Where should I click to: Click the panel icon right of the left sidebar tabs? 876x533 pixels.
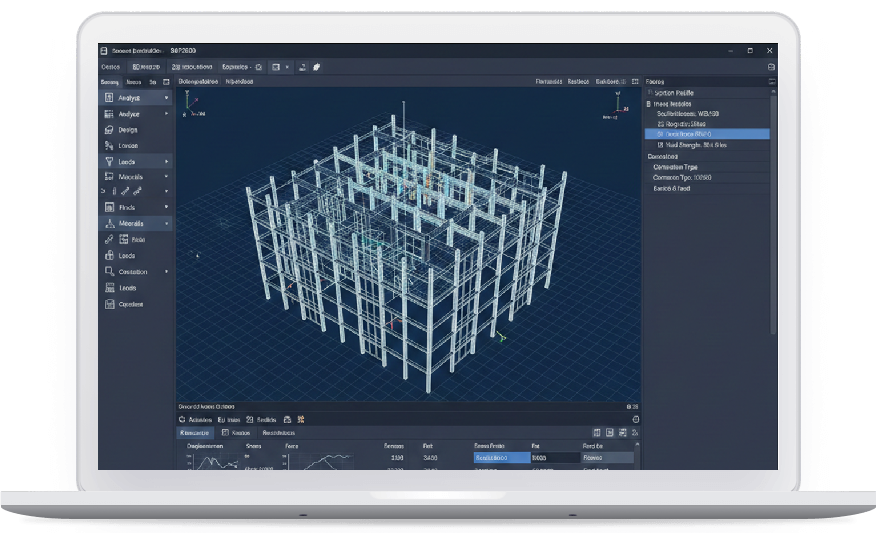[166, 82]
